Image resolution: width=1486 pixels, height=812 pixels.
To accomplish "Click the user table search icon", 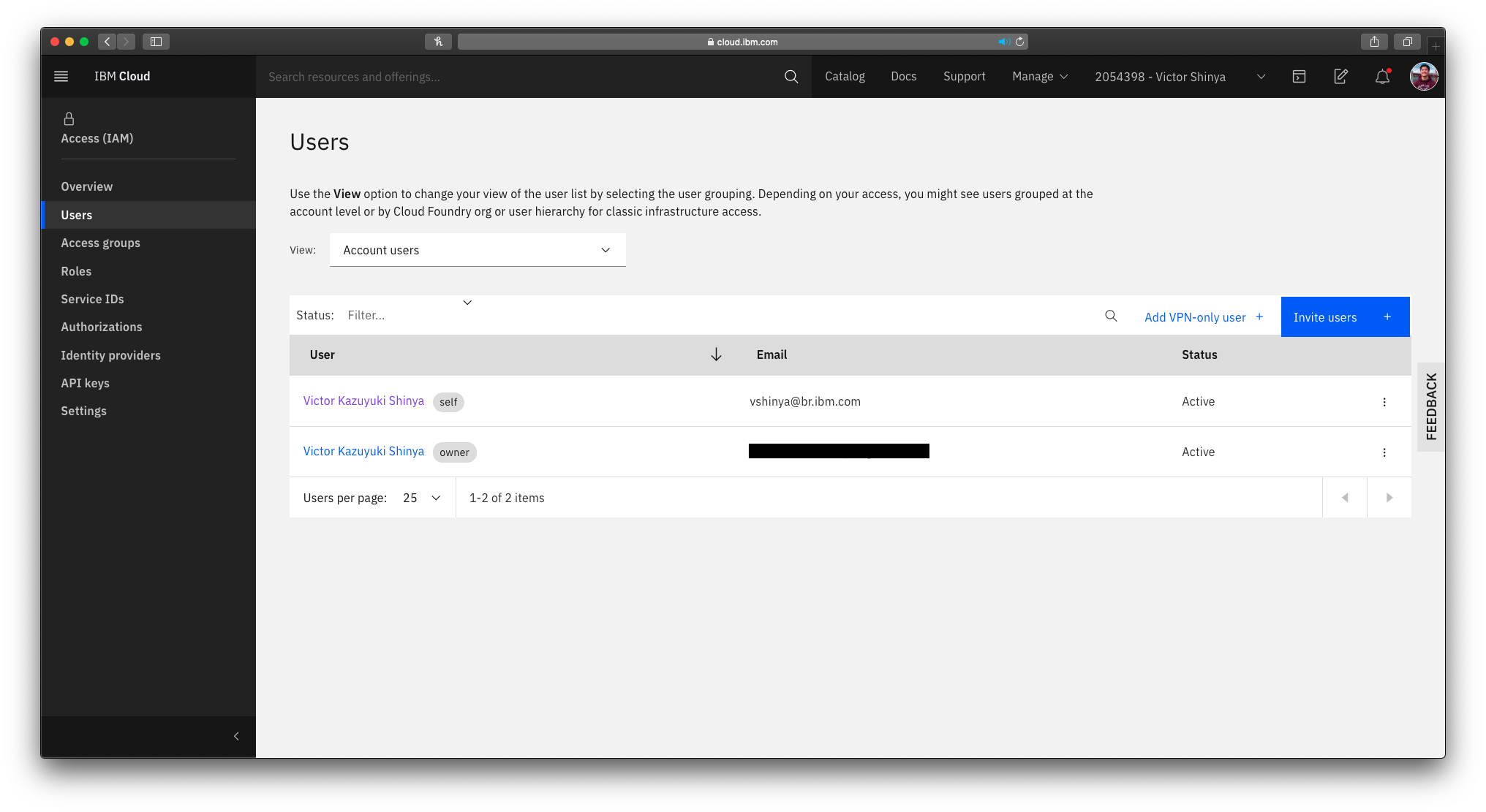I will (1111, 316).
